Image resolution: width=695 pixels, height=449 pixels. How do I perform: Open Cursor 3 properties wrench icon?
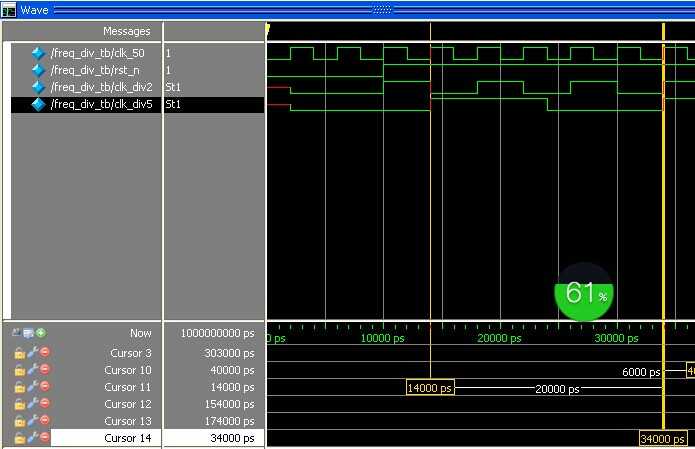pyautogui.click(x=32, y=353)
